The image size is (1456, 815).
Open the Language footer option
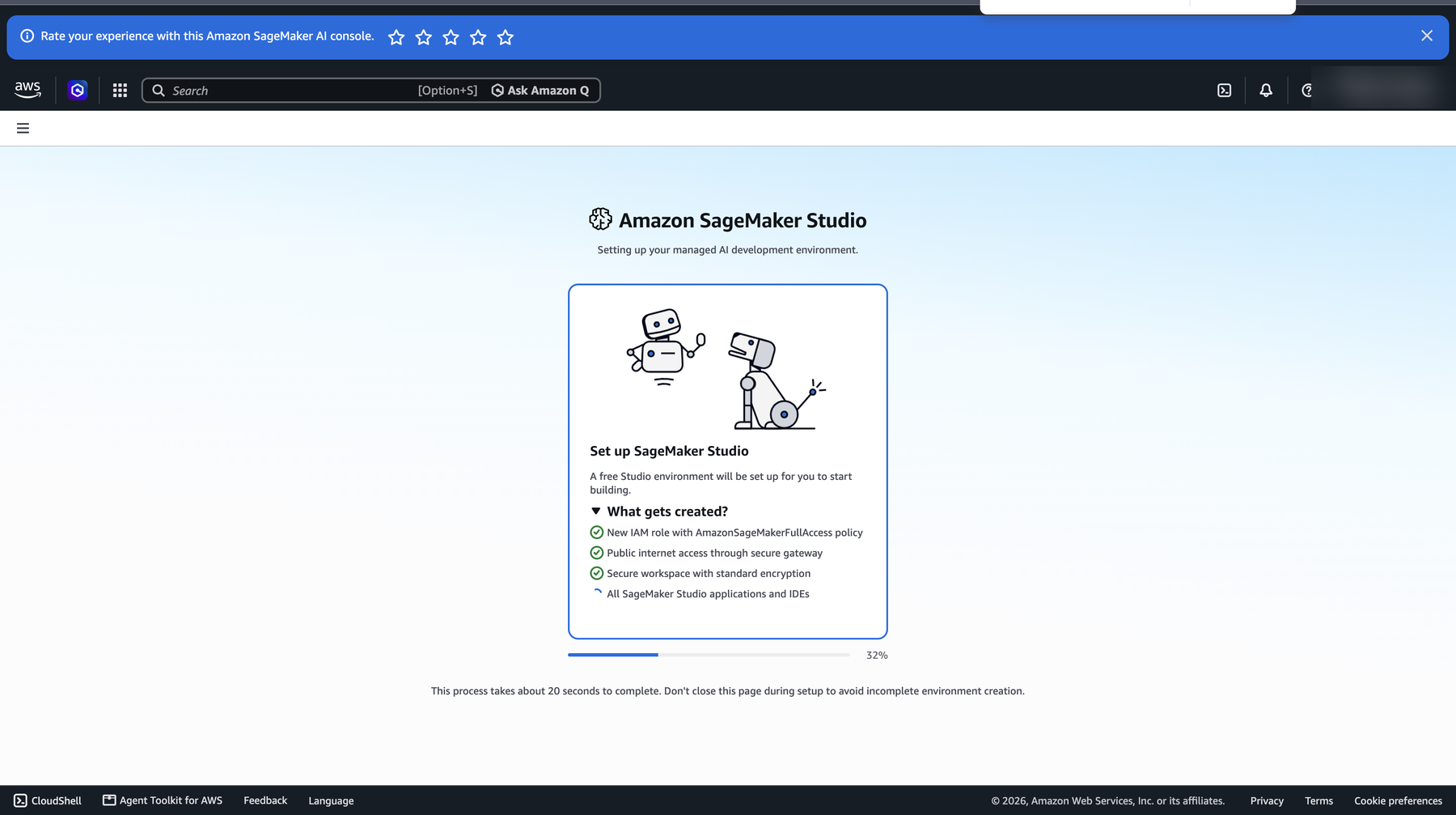coord(331,800)
